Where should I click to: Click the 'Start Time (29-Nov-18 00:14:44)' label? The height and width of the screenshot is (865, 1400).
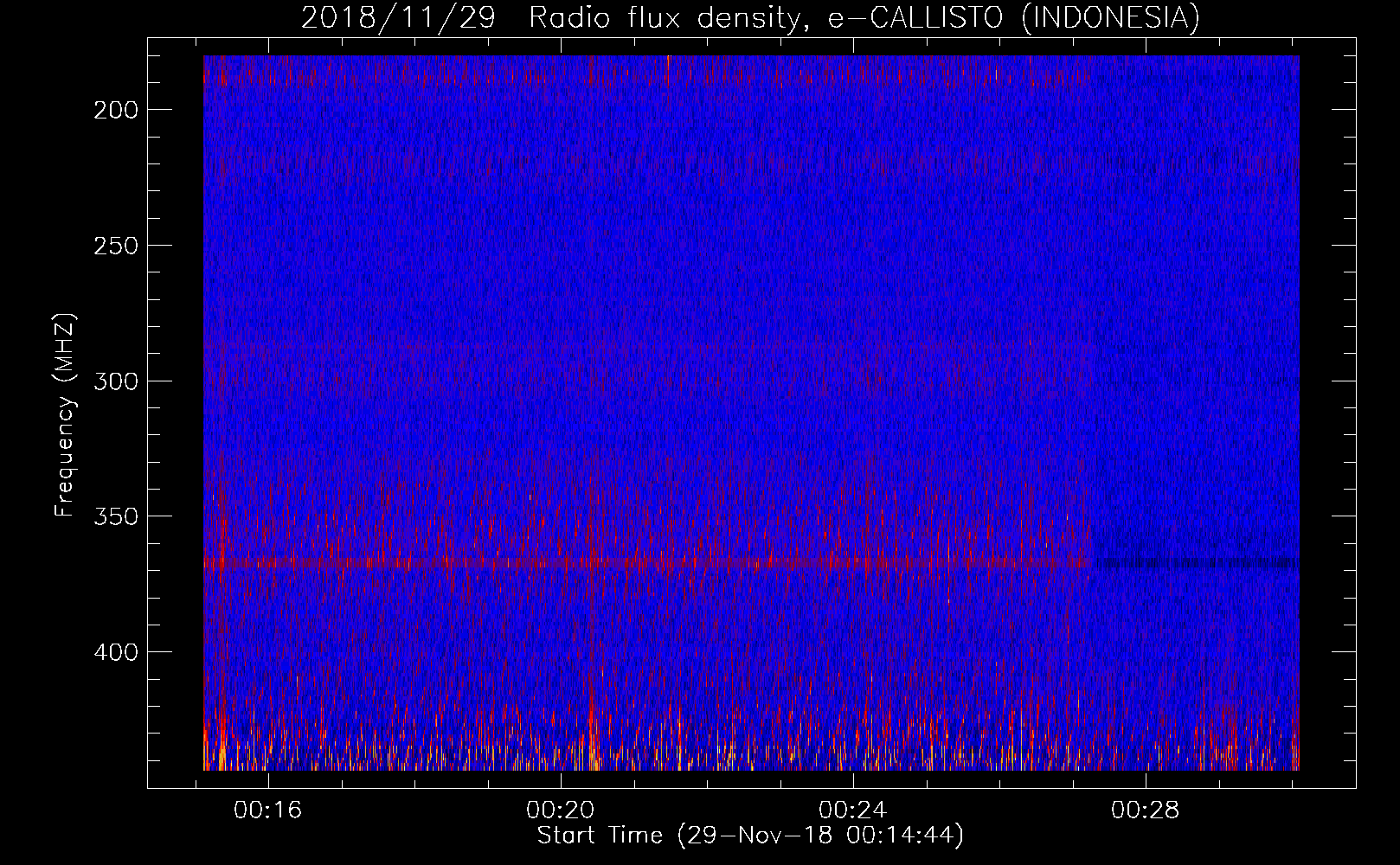pyautogui.click(x=750, y=836)
